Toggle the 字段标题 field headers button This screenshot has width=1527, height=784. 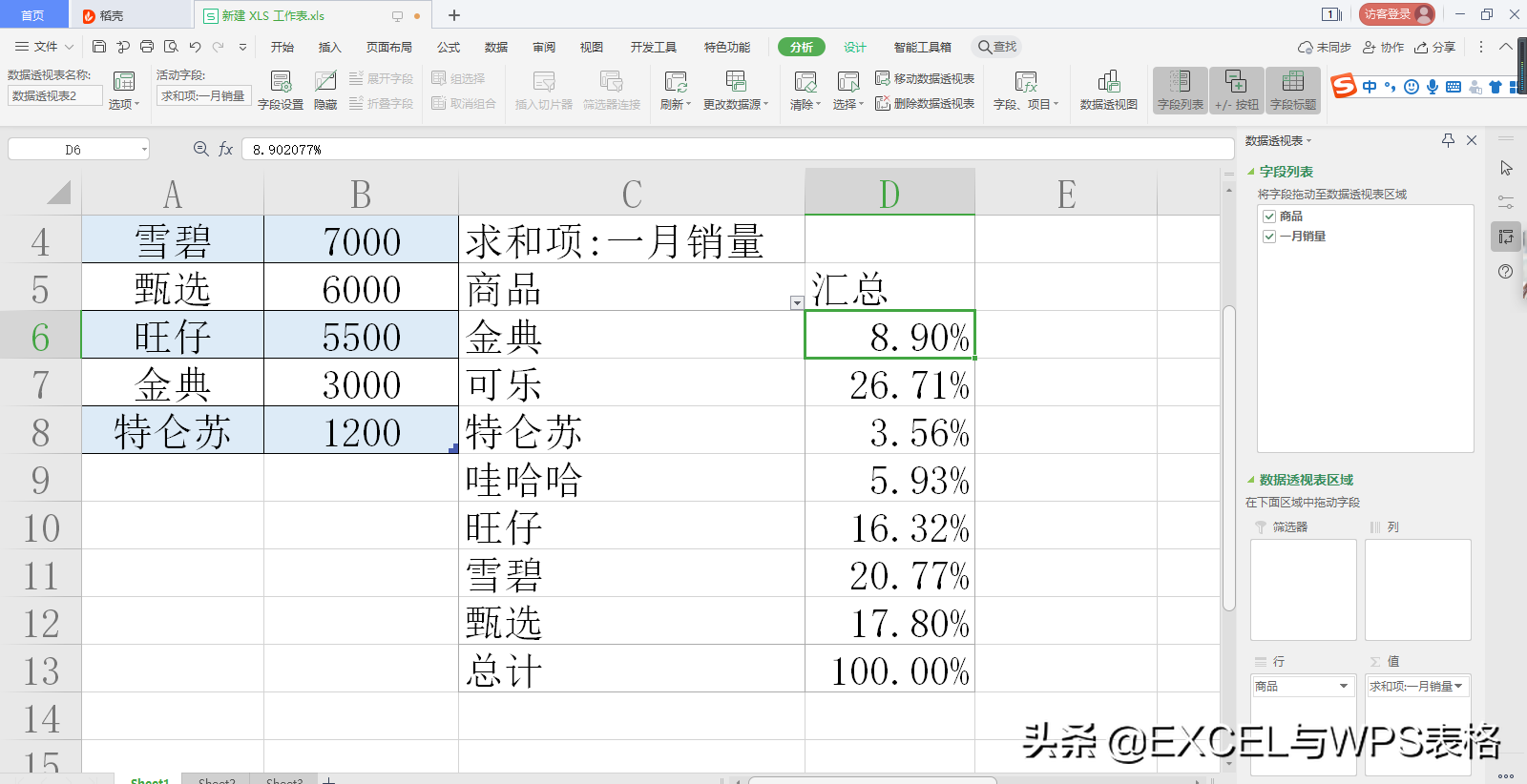coord(1293,91)
